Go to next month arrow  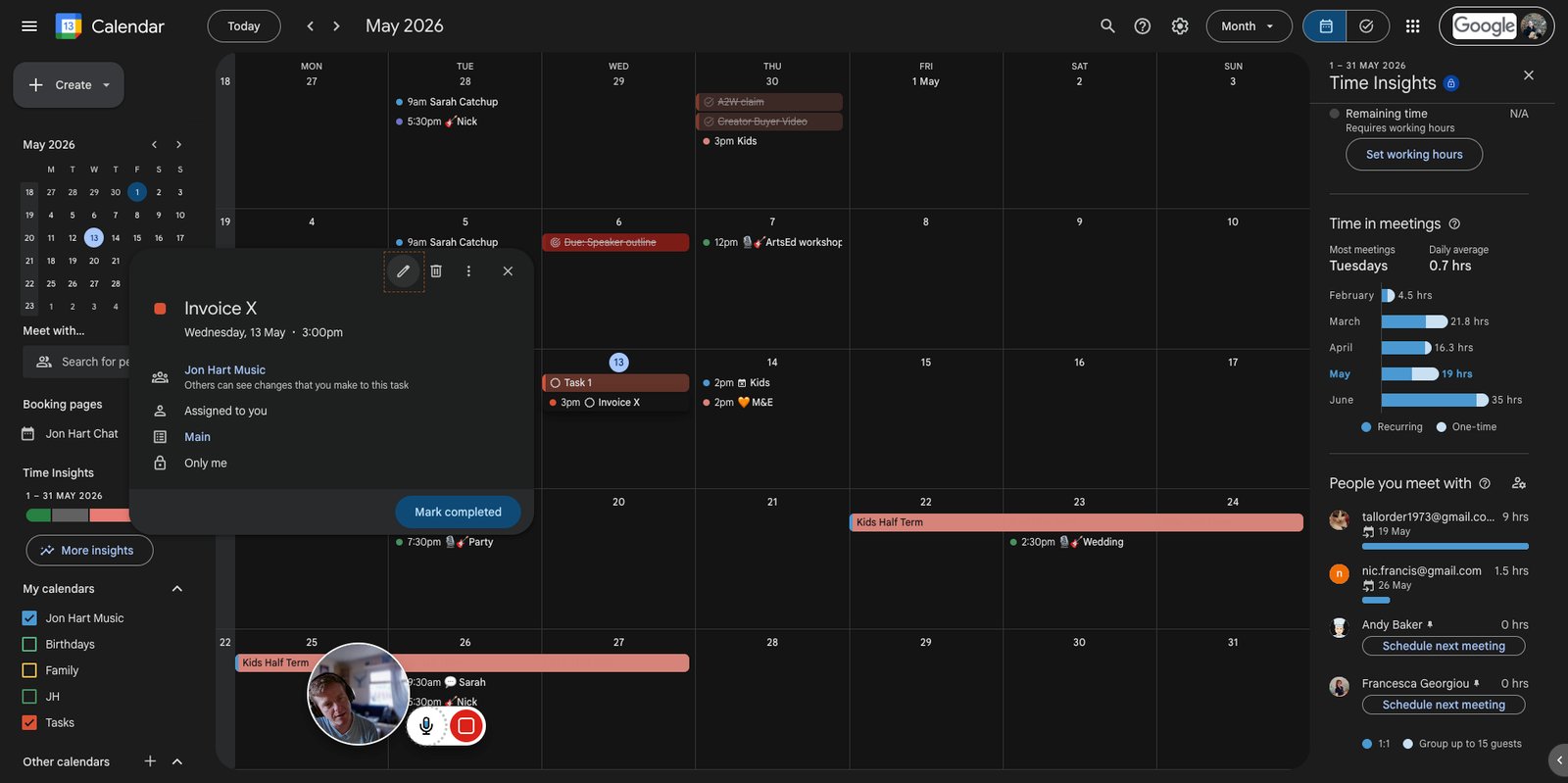tap(336, 26)
